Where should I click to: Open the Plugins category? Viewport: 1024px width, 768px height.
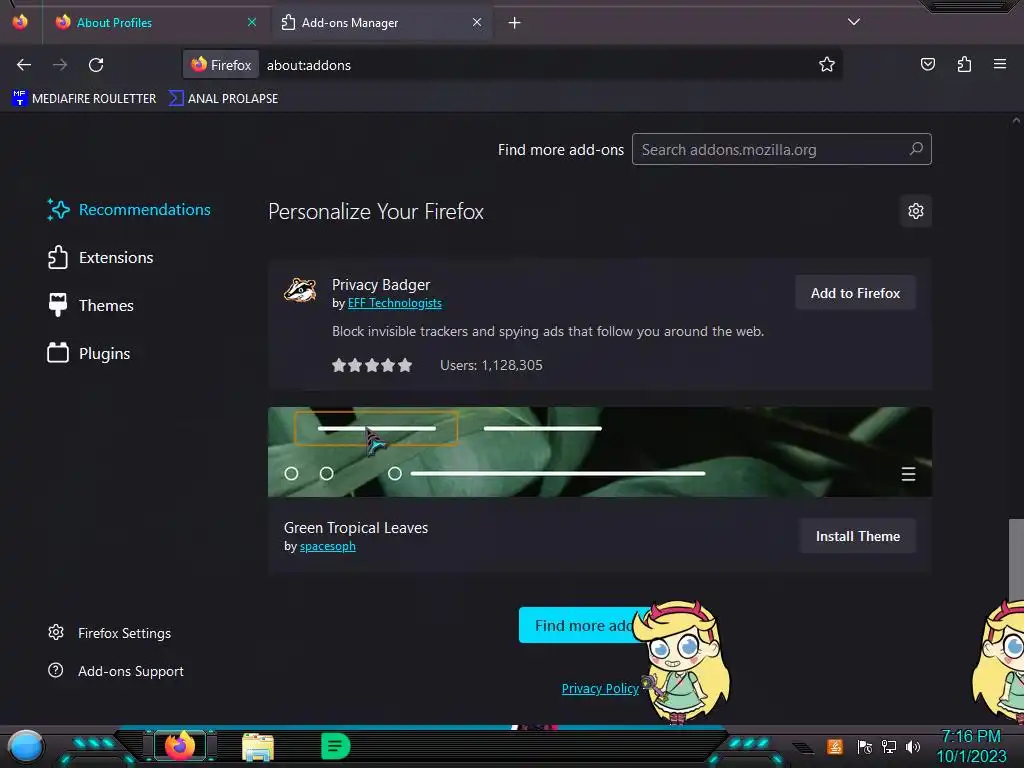tap(89, 353)
